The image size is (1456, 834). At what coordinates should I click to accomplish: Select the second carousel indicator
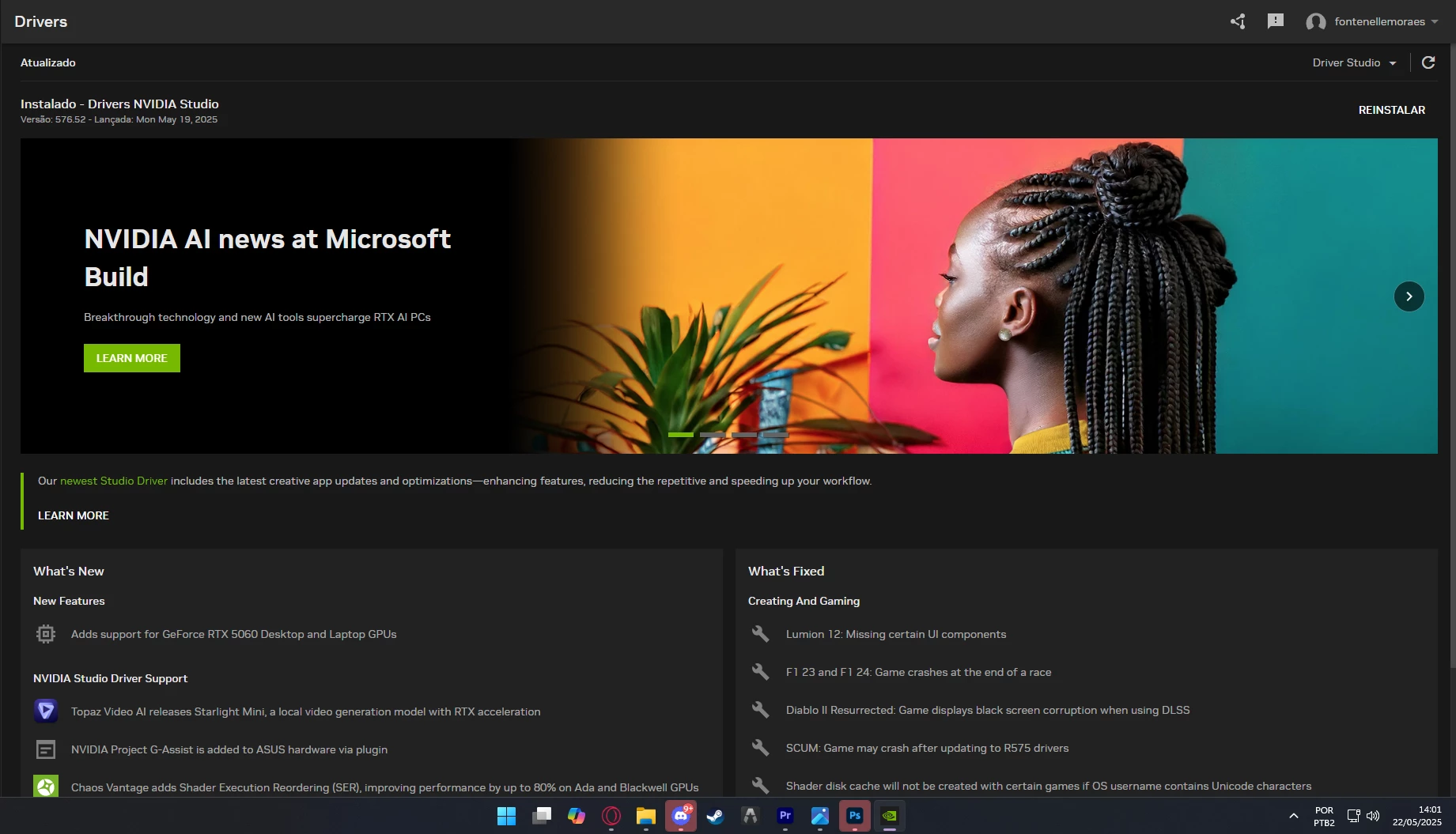coord(713,435)
